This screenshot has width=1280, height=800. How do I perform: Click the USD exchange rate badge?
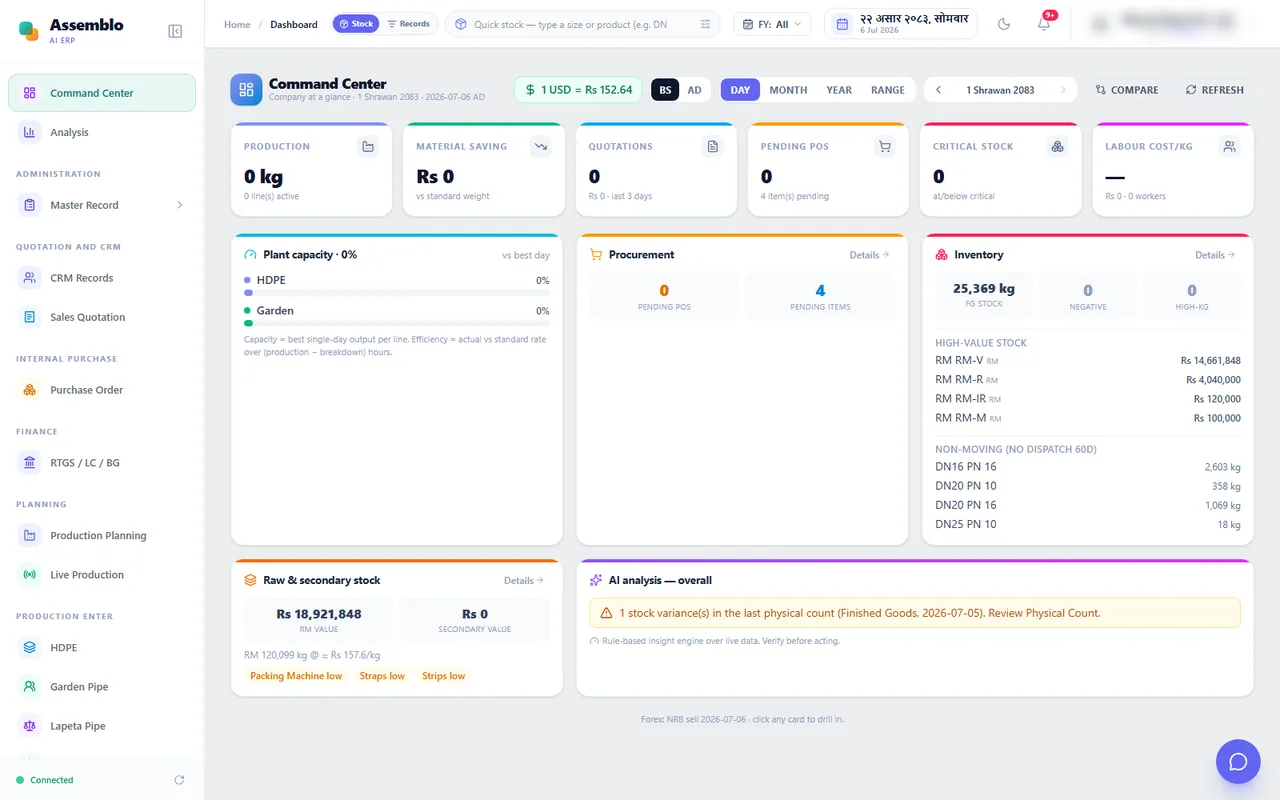(578, 90)
